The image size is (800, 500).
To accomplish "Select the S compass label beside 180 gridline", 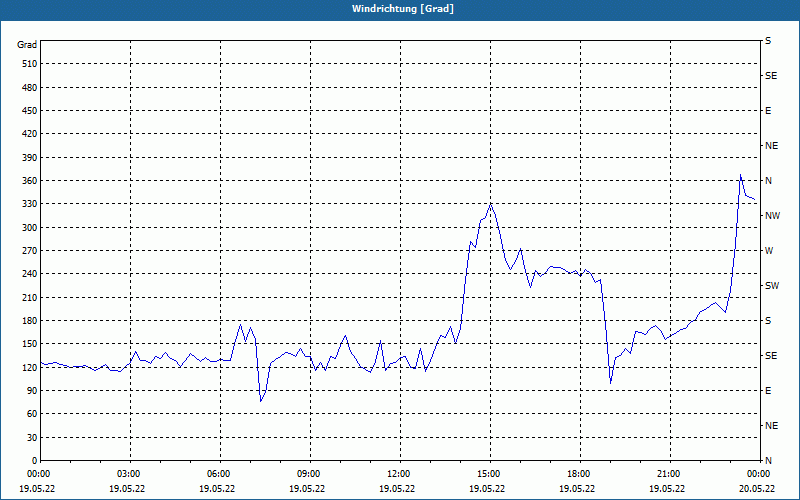I will (768, 320).
